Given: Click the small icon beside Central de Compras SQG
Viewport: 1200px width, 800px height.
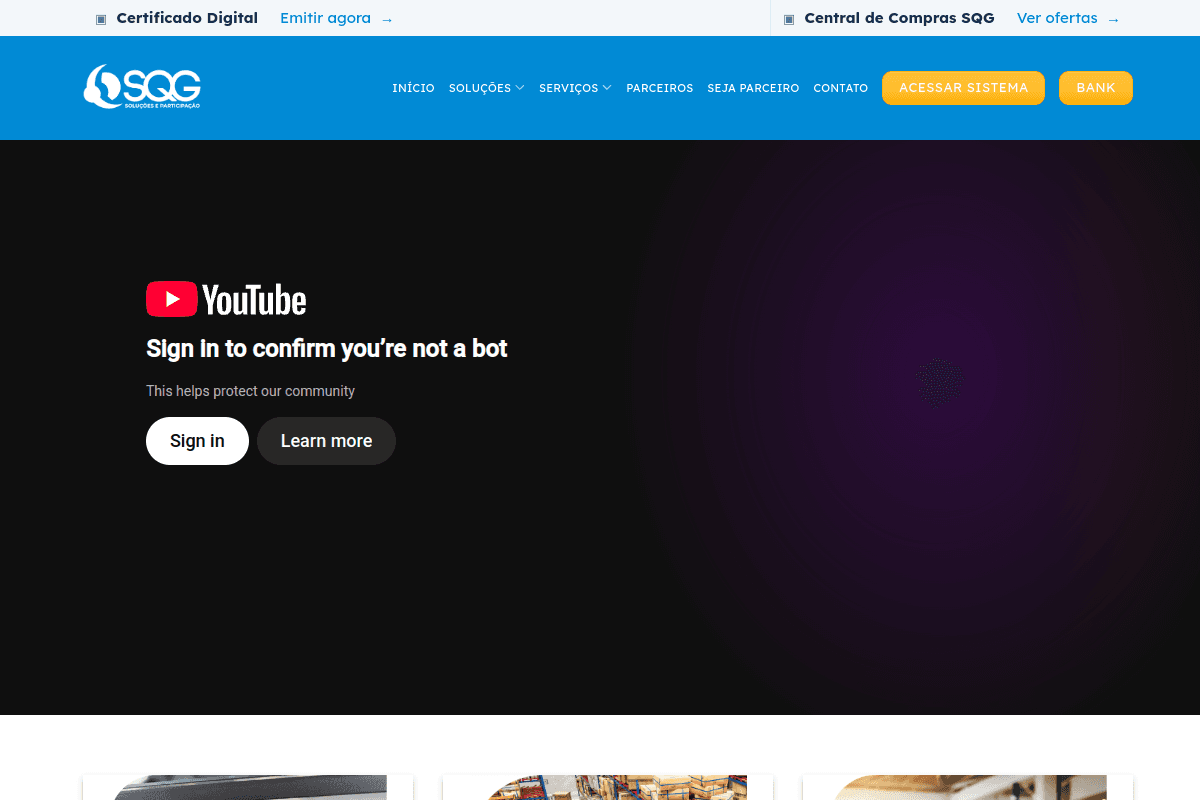Looking at the screenshot, I should [x=789, y=19].
